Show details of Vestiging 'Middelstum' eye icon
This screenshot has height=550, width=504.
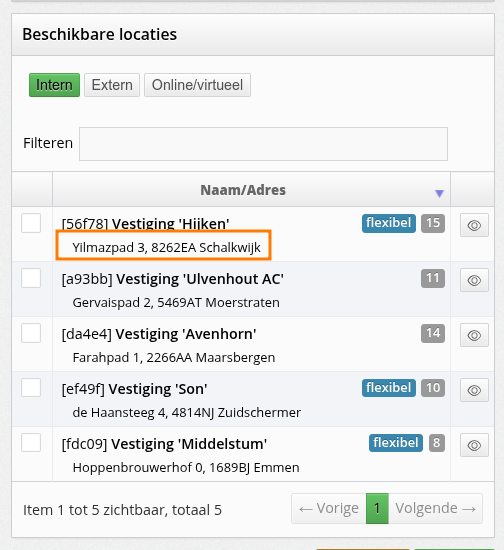[474, 445]
